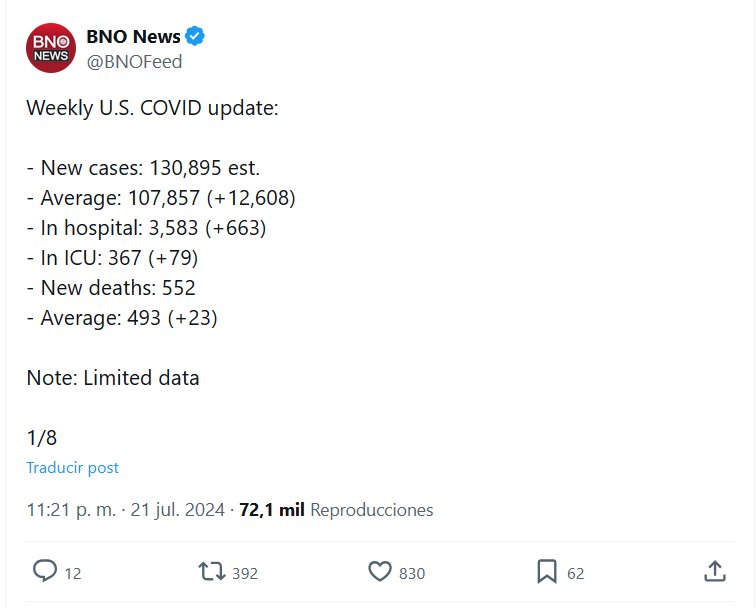Click the repost count 392
Screen dimensions: 756x608
point(245,573)
